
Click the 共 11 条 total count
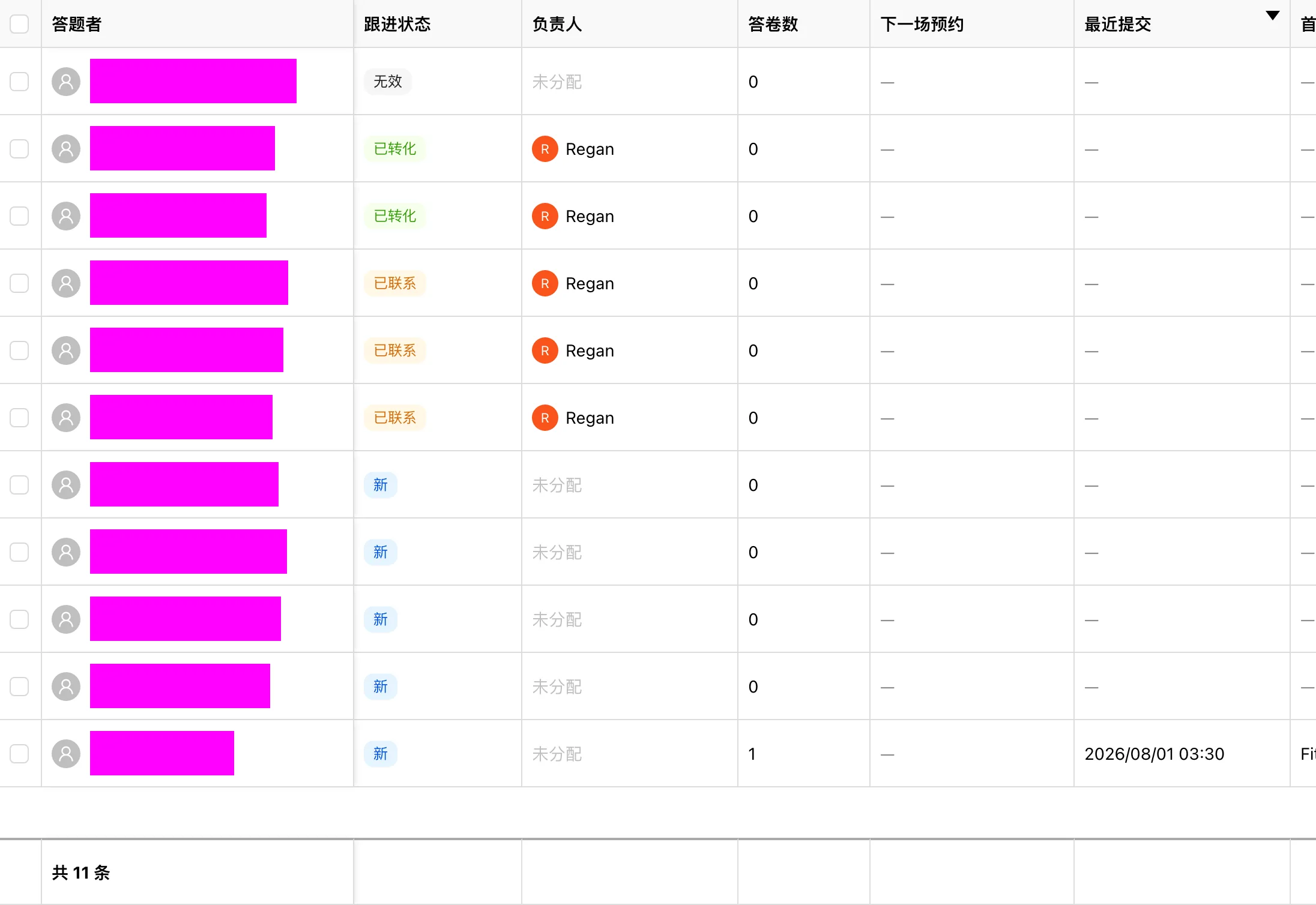click(x=81, y=873)
